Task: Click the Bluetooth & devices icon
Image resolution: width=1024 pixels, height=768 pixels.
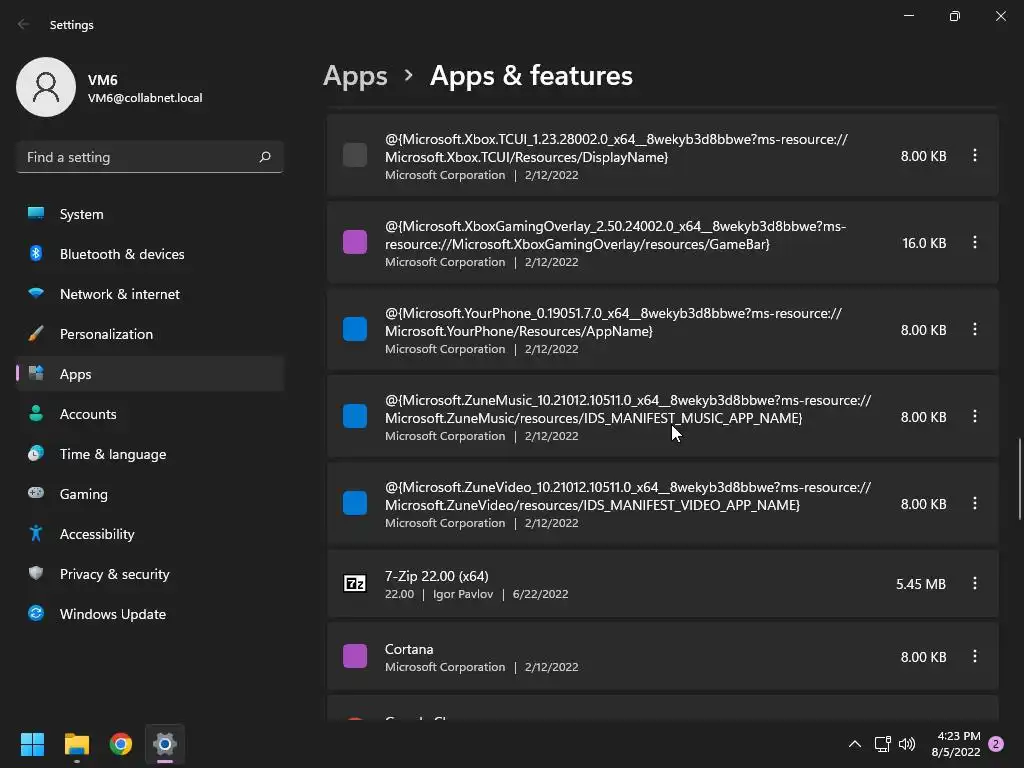Action: pos(36,254)
